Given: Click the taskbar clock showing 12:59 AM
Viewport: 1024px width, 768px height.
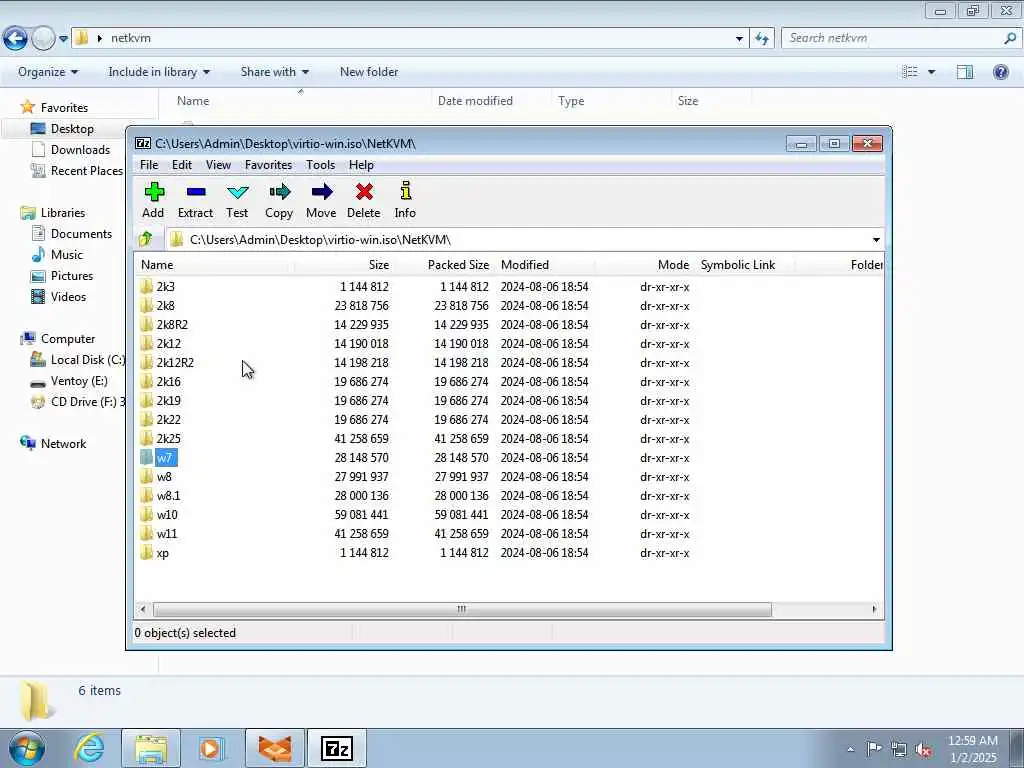Looking at the screenshot, I should click(972, 749).
